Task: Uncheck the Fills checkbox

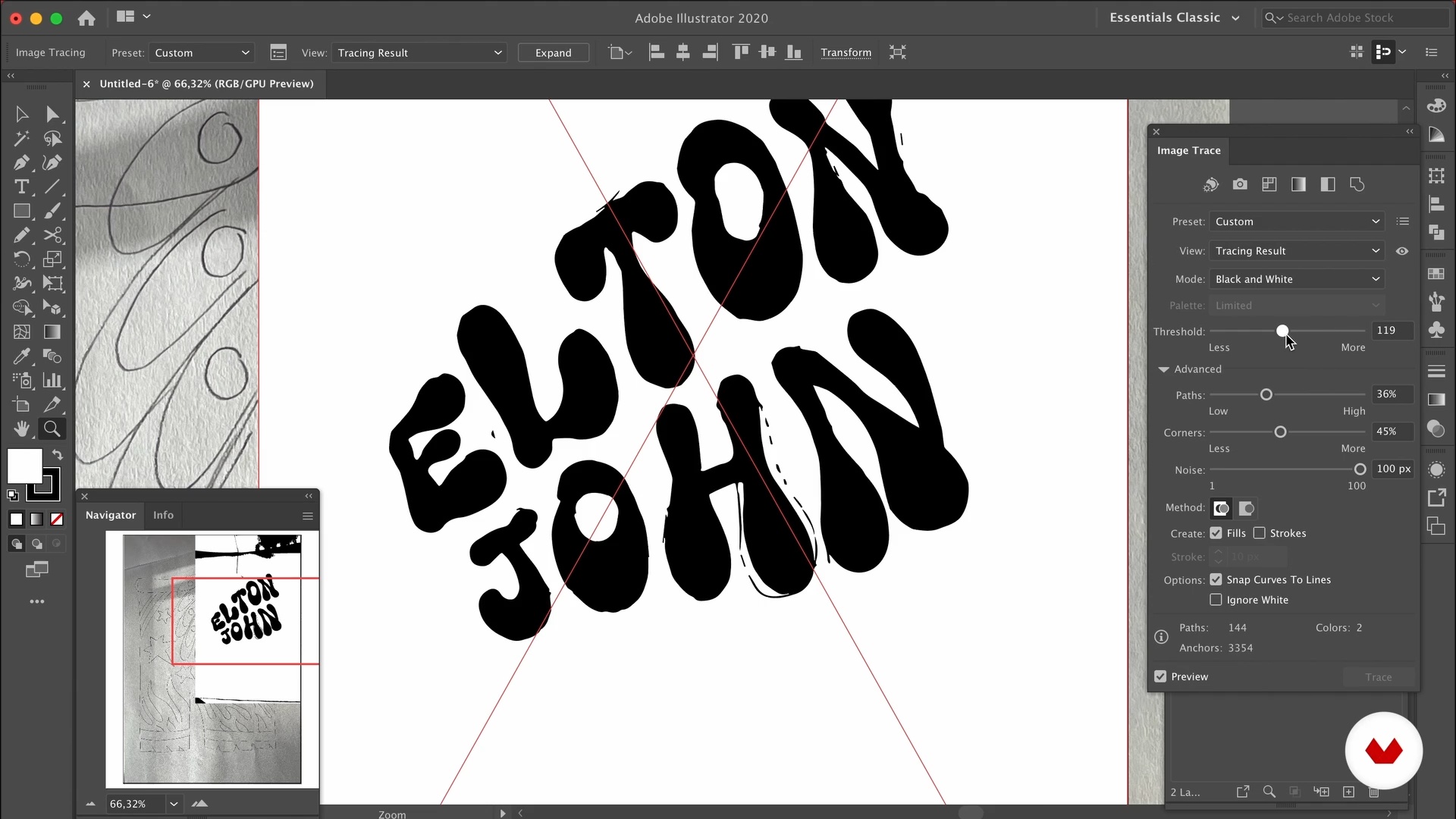Action: pyautogui.click(x=1216, y=533)
